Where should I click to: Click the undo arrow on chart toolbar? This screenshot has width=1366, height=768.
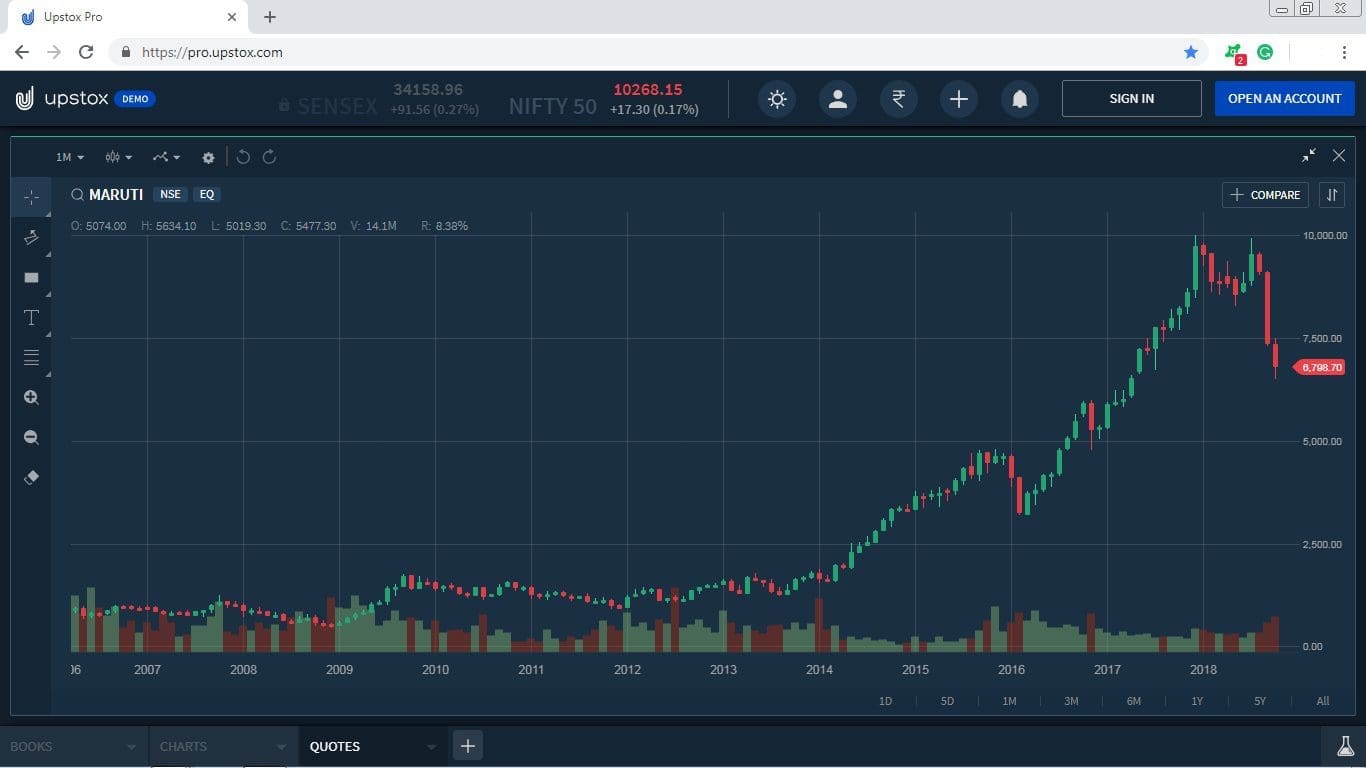[242, 157]
